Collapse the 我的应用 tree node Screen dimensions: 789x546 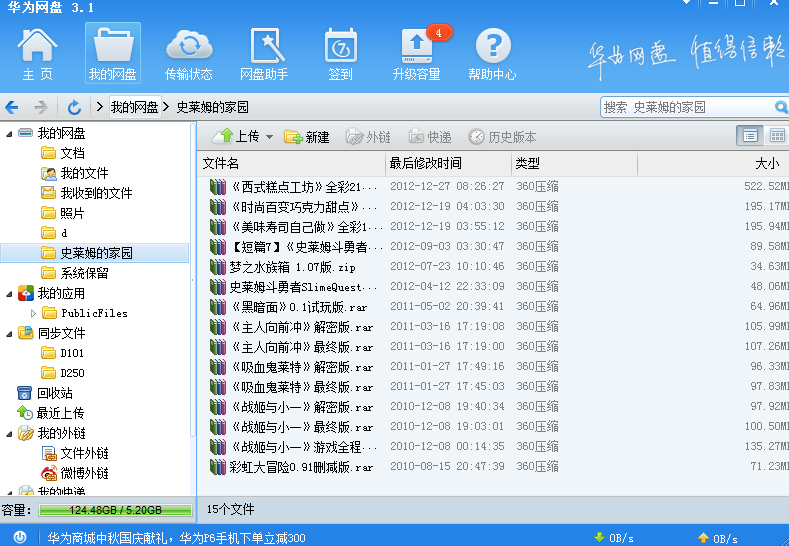(x=9, y=294)
